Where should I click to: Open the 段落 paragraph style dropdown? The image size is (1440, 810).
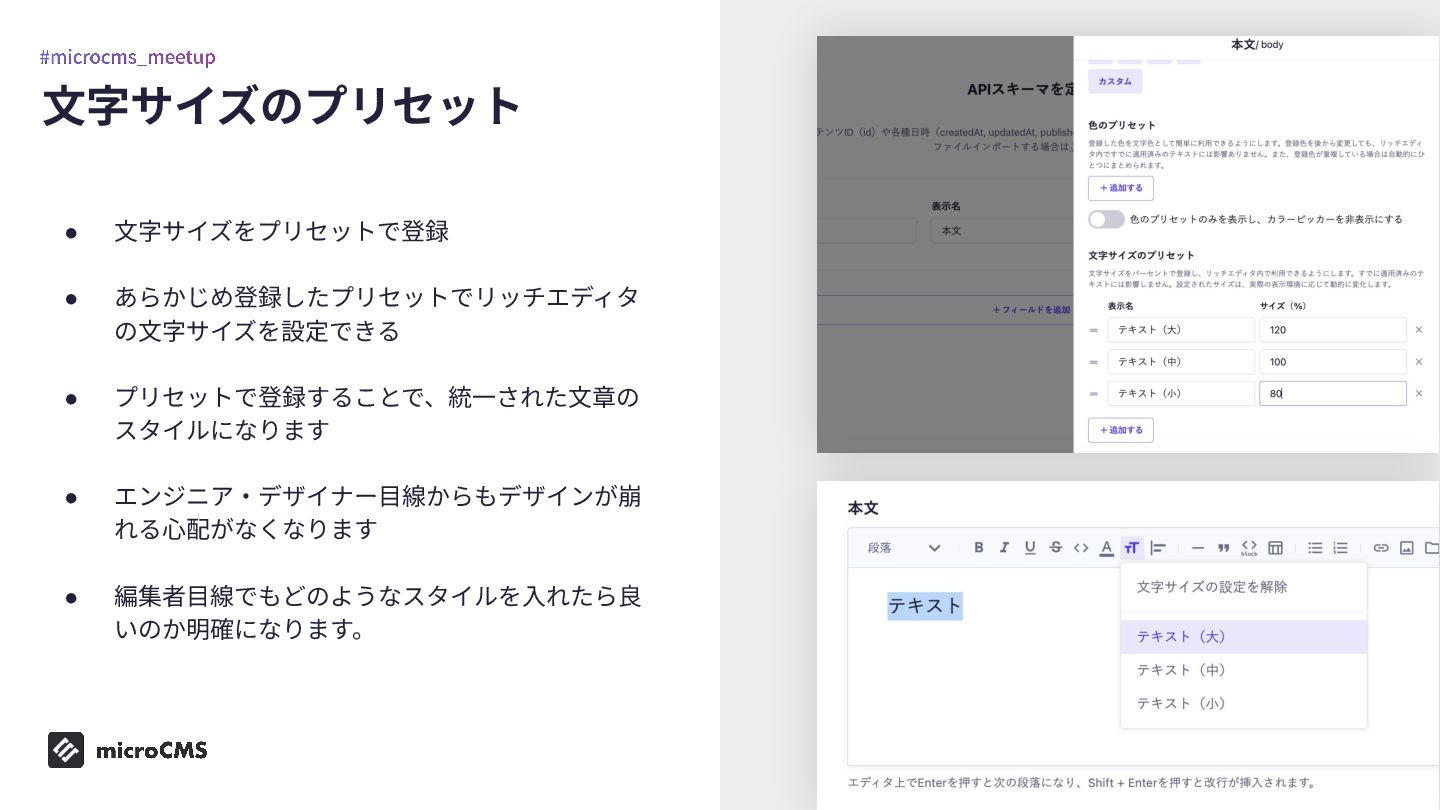point(904,548)
